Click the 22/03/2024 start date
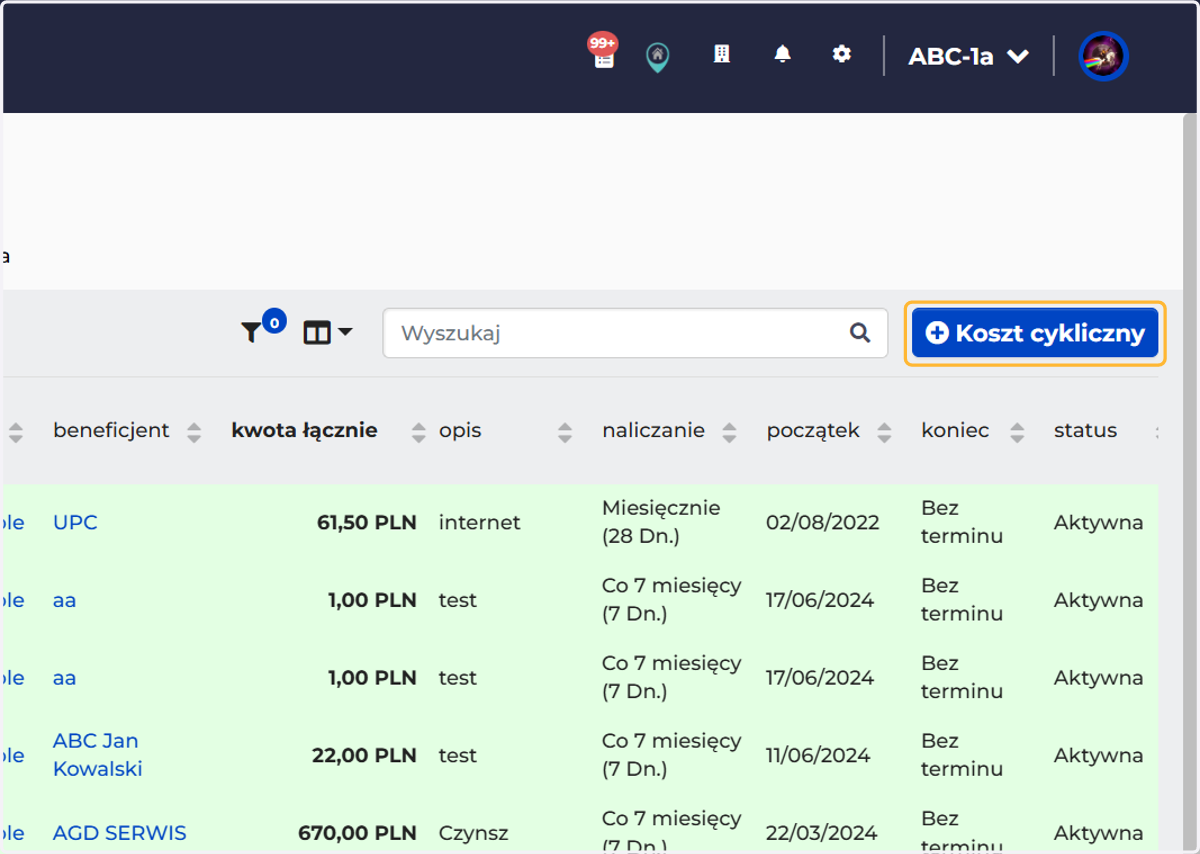The height and width of the screenshot is (854, 1200). [821, 833]
